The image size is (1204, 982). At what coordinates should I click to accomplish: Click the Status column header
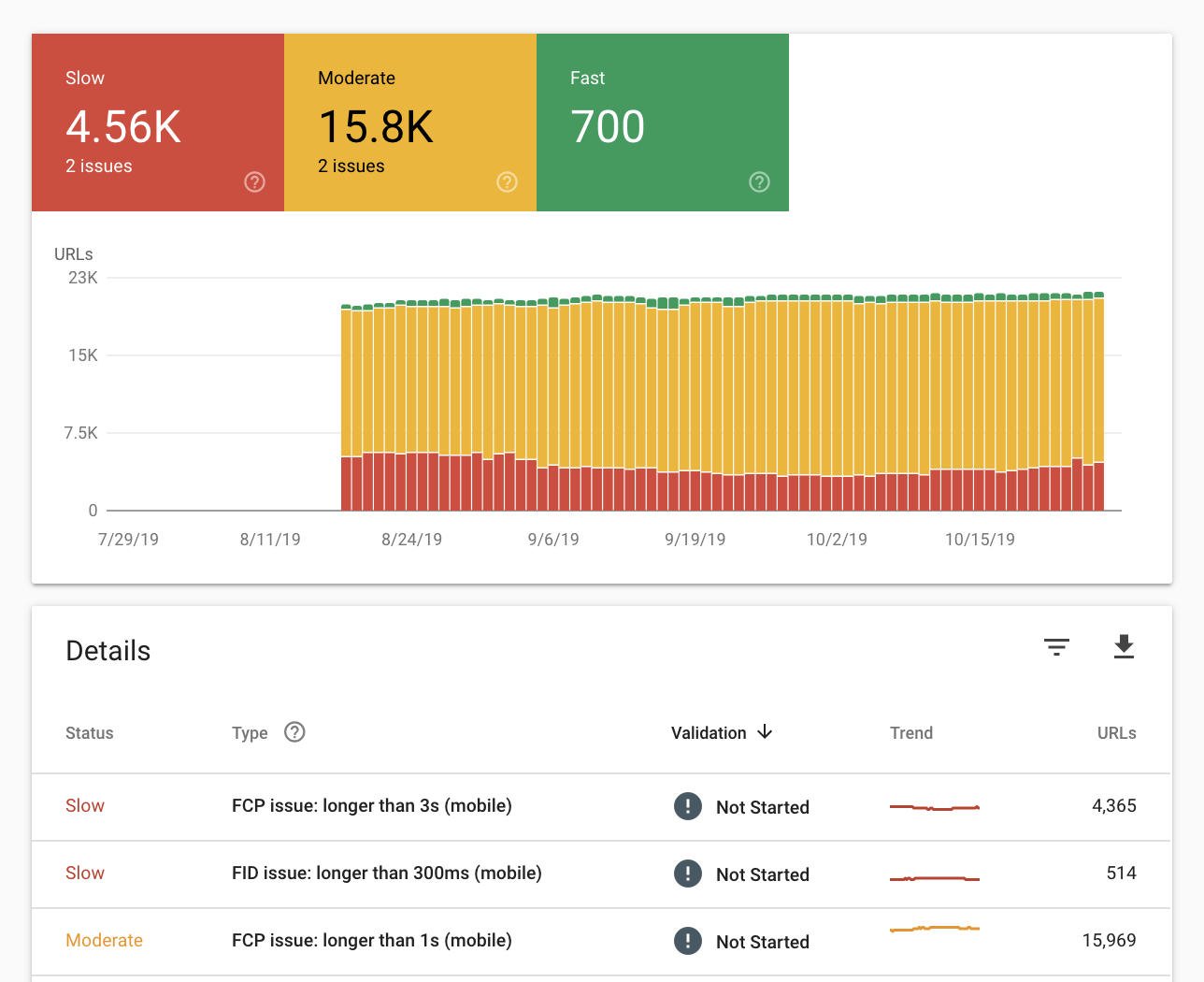coord(90,733)
